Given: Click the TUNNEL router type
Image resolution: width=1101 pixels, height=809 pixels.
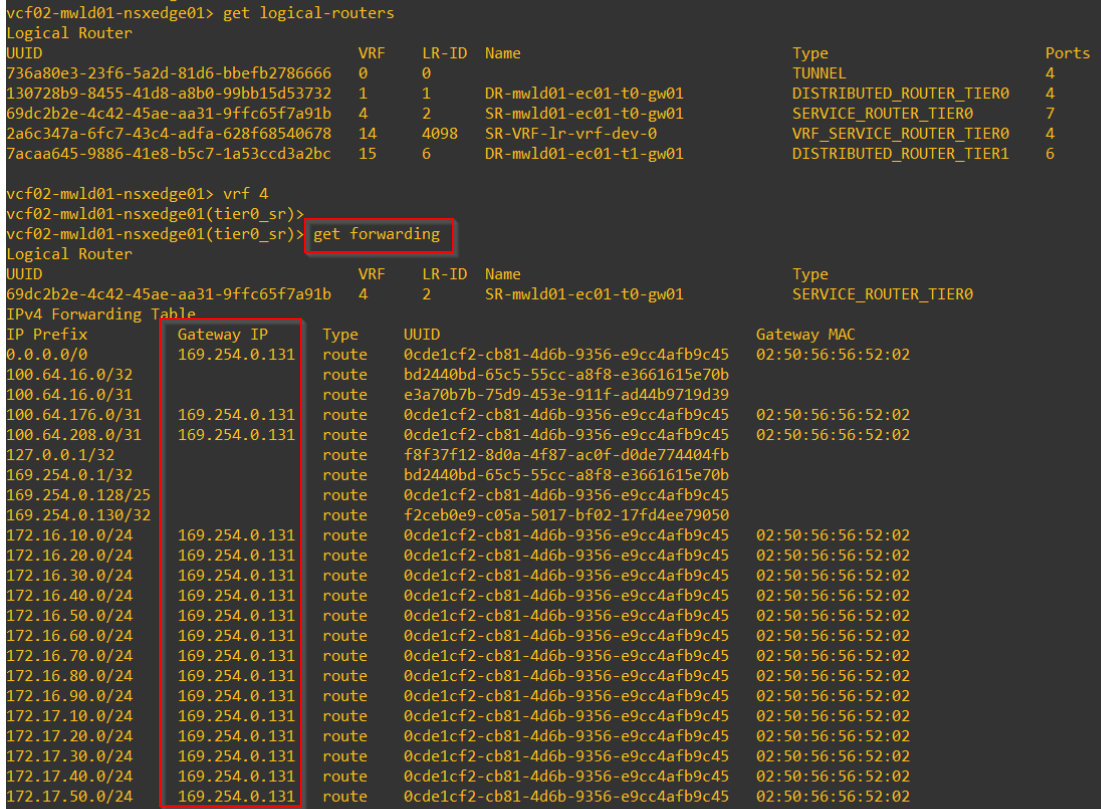Looking at the screenshot, I should pos(819,73).
